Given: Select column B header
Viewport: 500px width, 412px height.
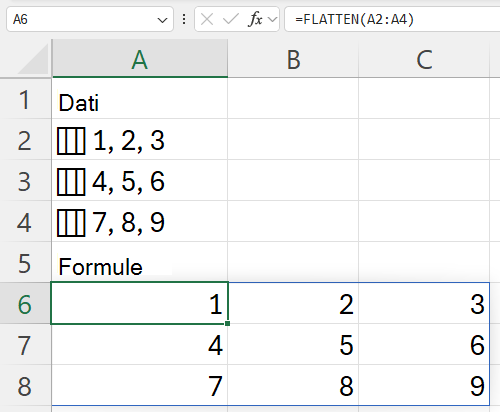Looking at the screenshot, I should coord(293,58).
